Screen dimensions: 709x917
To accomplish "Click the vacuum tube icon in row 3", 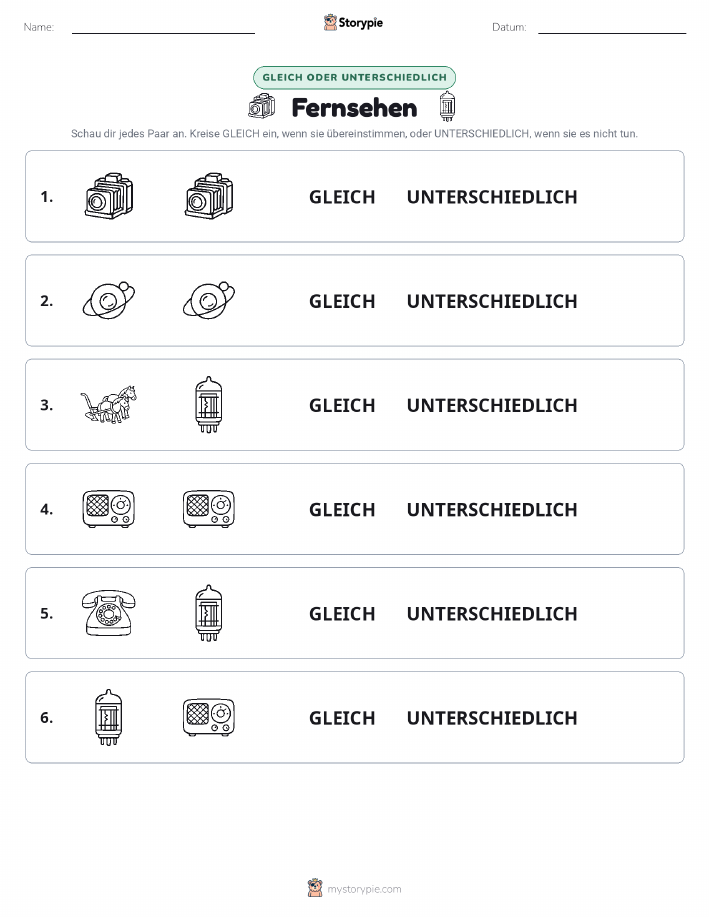I will click(209, 405).
